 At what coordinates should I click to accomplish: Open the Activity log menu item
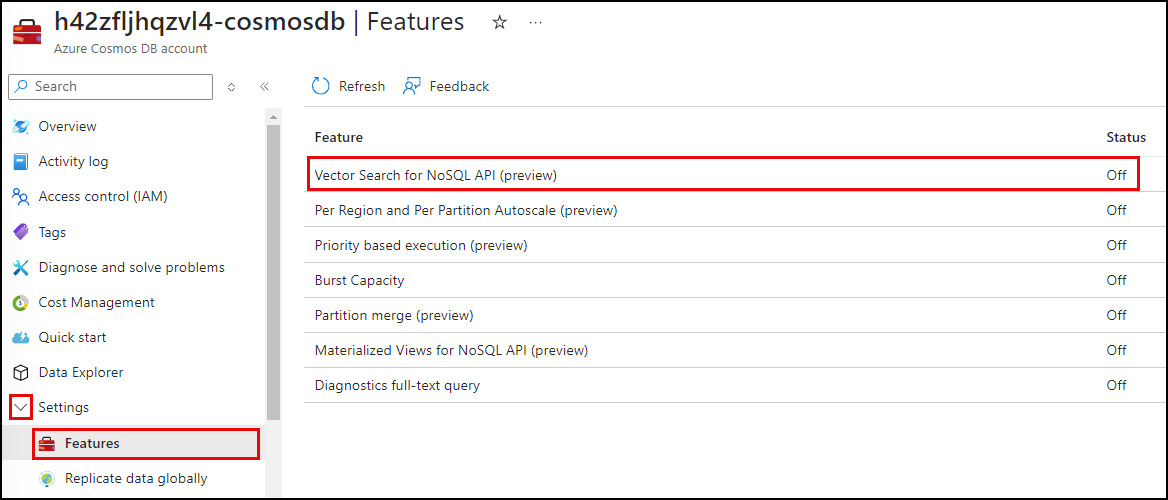coord(73,162)
